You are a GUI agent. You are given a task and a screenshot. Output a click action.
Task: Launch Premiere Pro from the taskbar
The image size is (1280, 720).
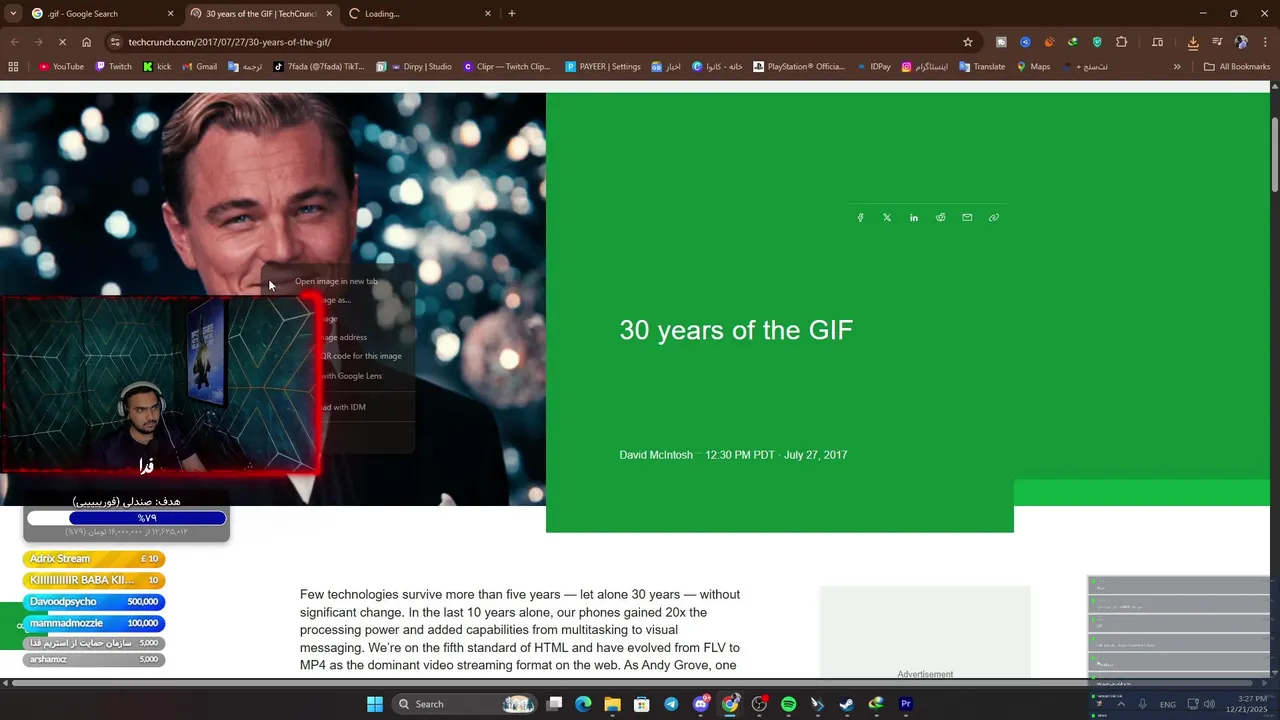point(906,704)
